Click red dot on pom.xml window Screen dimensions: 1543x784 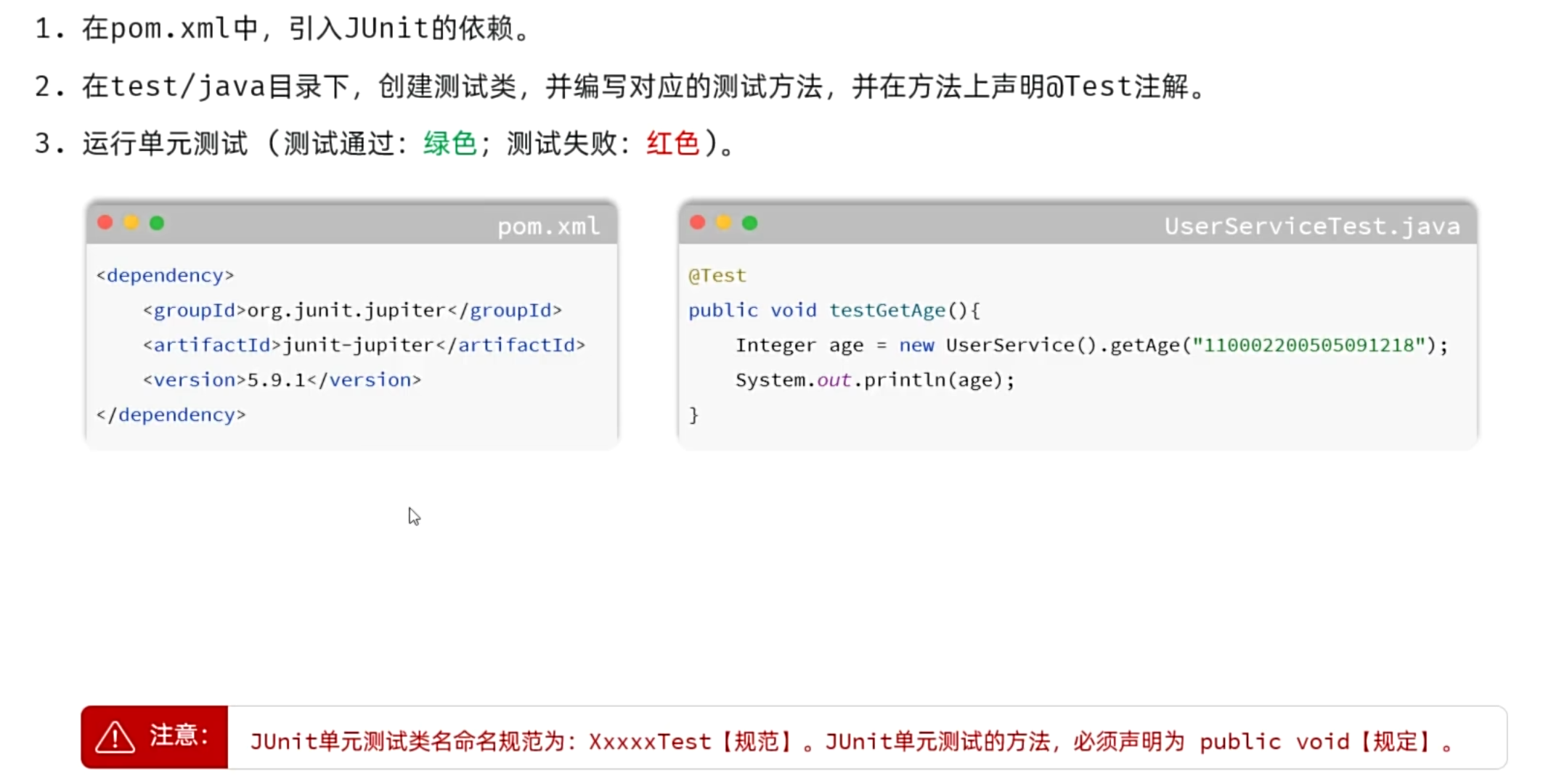click(105, 222)
